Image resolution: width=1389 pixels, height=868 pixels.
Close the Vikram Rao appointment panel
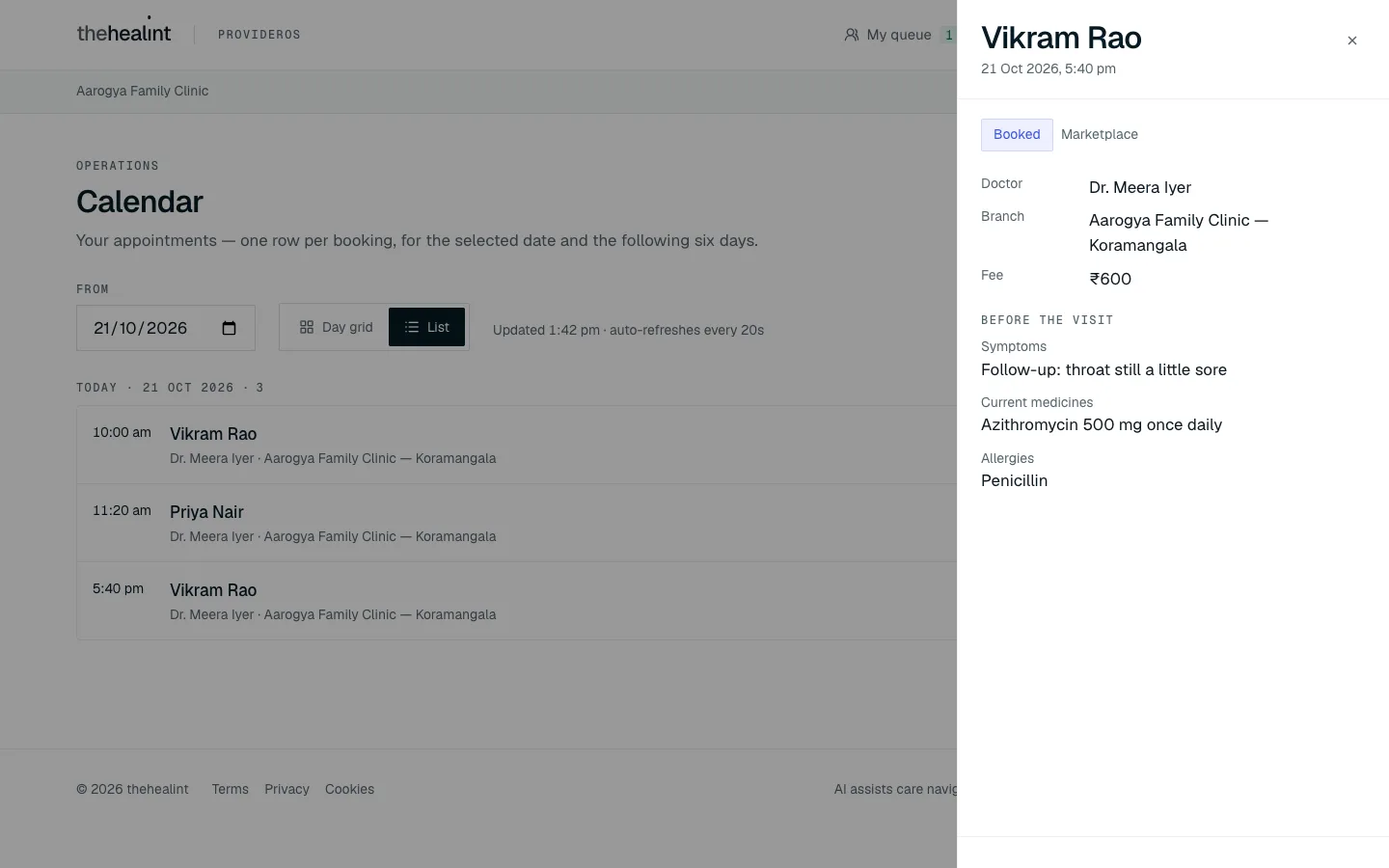(x=1351, y=41)
